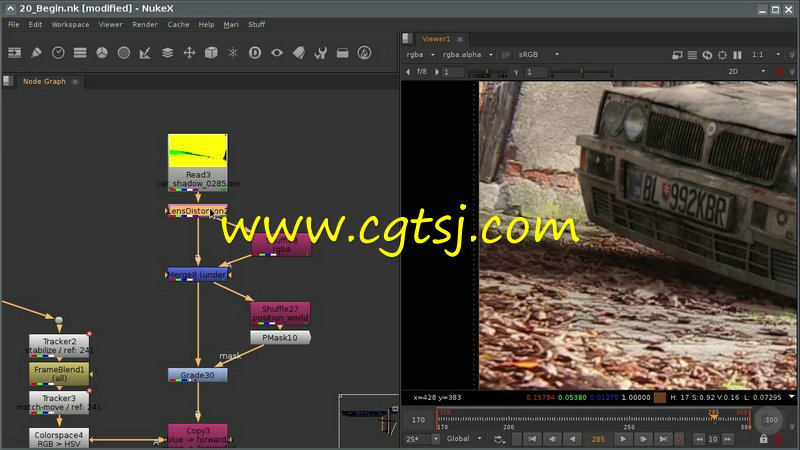Screen dimensions: 800x450
Task: Open the Time nodes clock menu
Action: [x=58, y=53]
